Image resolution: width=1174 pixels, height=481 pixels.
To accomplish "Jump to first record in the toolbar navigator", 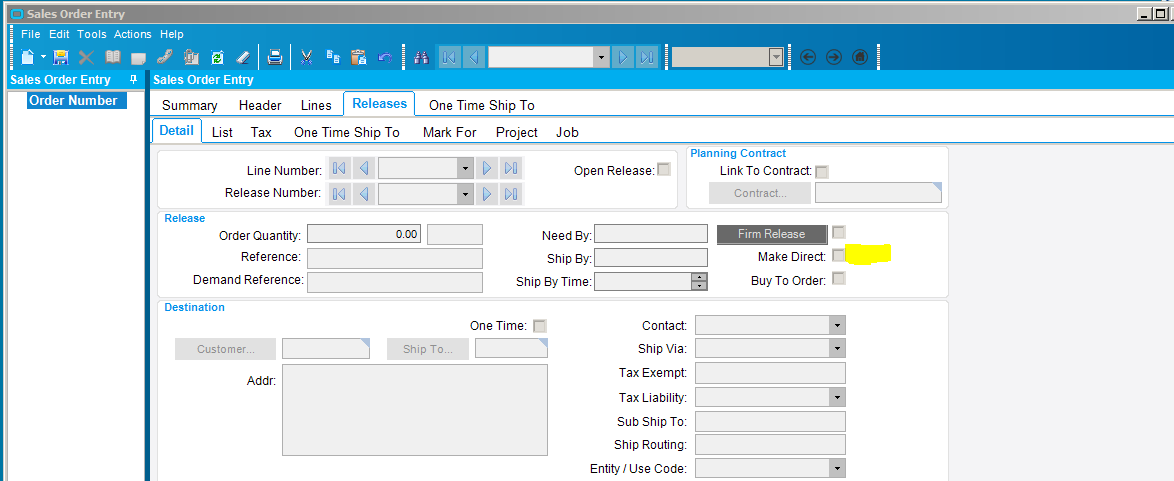I will click(449, 58).
